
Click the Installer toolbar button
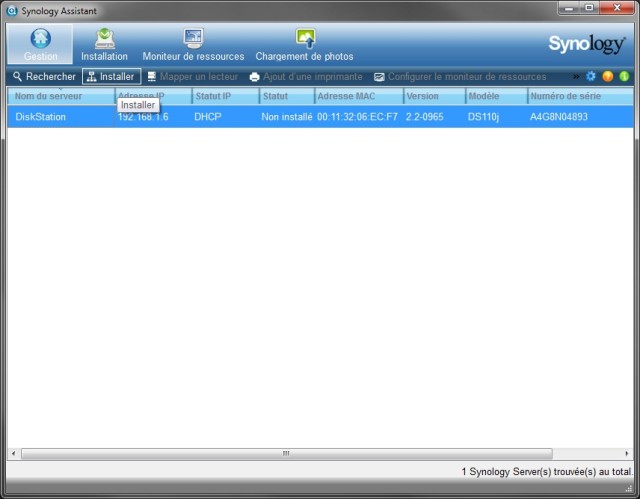coord(111,77)
